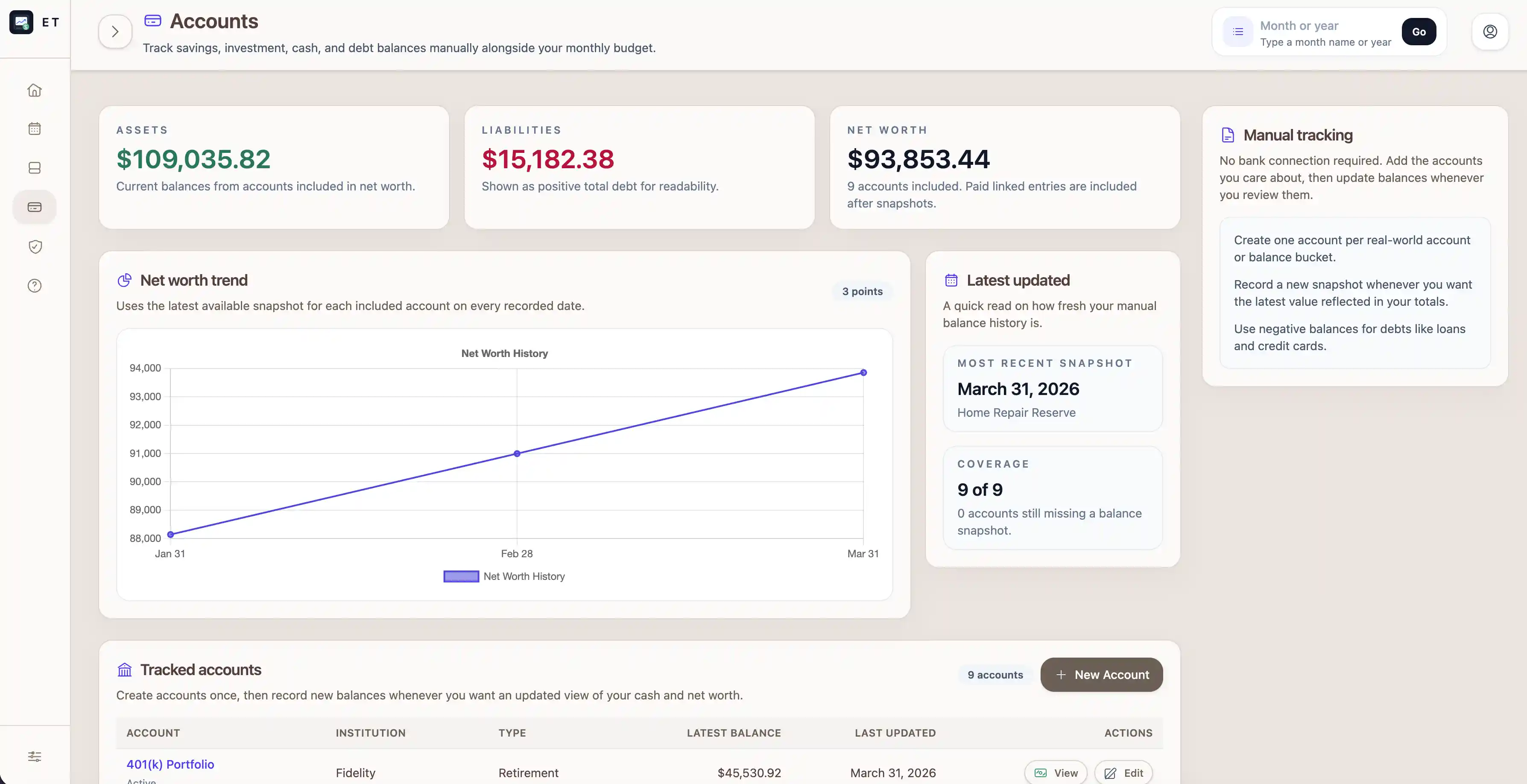Viewport: 1527px width, 784px height.
Task: Select the Accounts card icon in sidebar
Action: (x=35, y=207)
